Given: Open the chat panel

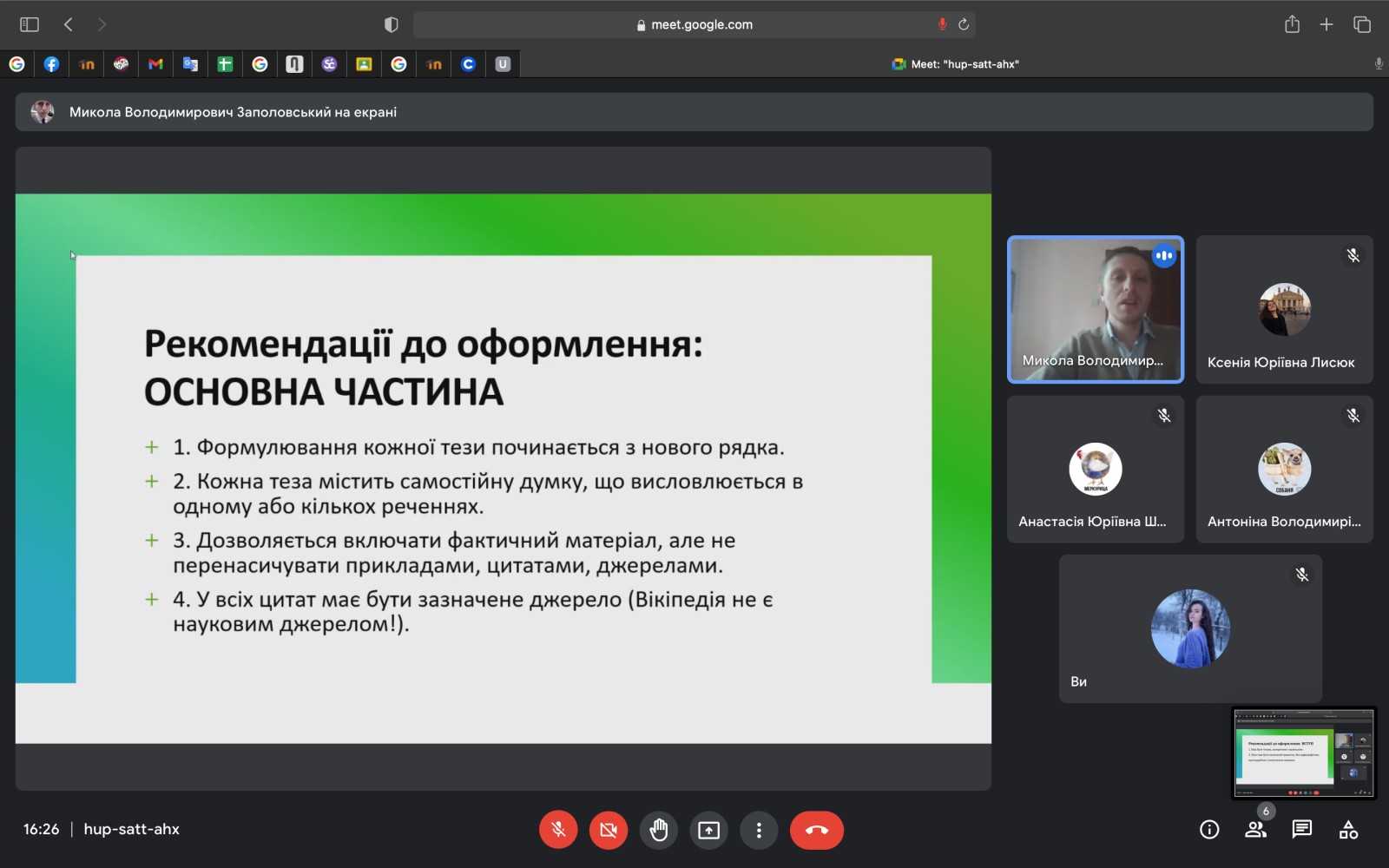Looking at the screenshot, I should point(1301,830).
